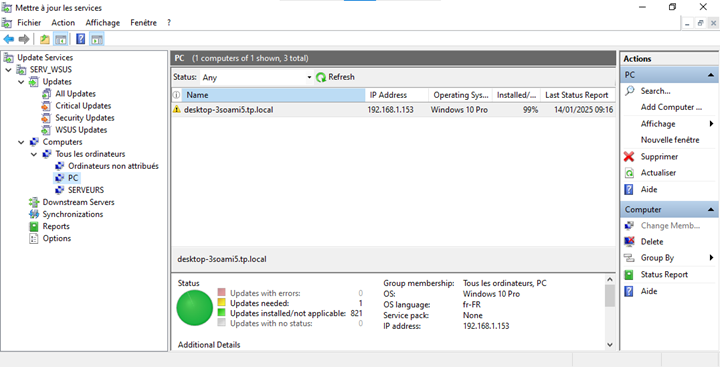Click the Refresh button in the list pane
The height and width of the screenshot is (367, 720).
point(336,77)
